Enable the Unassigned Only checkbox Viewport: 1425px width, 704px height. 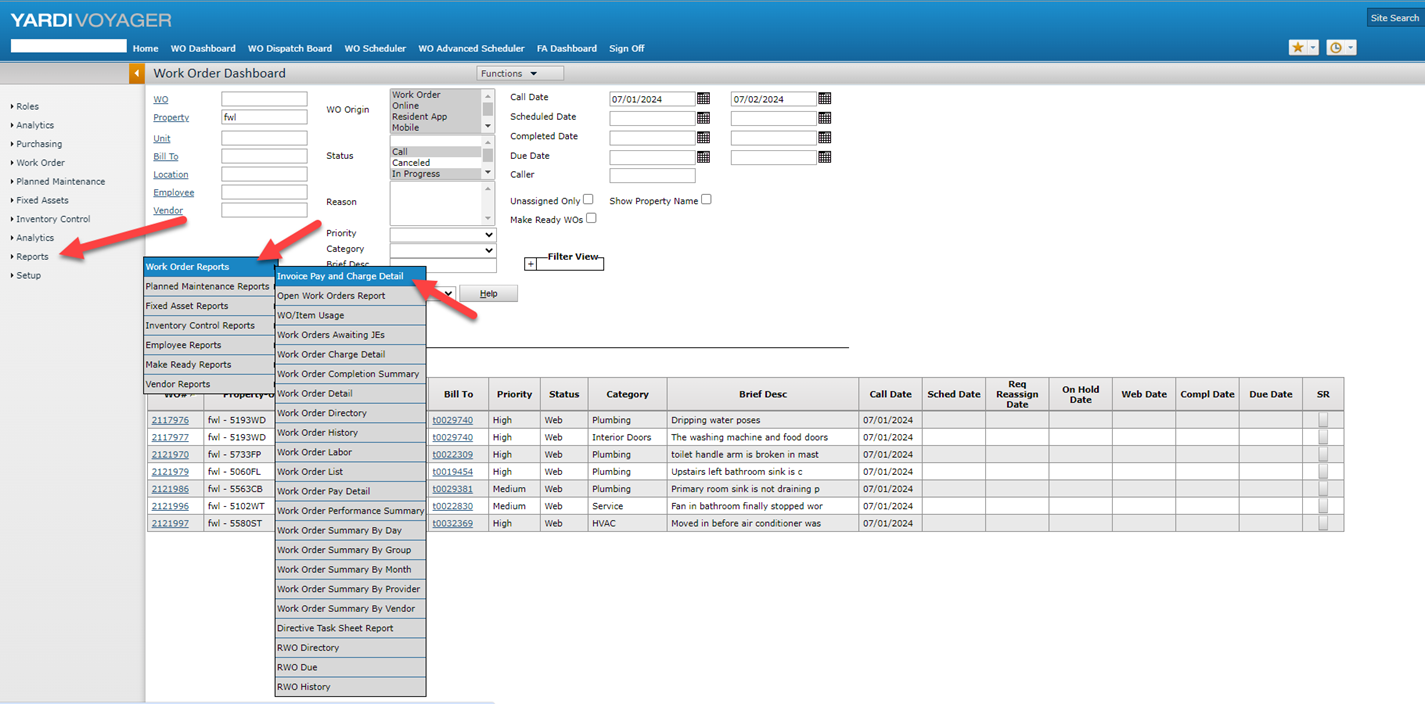588,200
